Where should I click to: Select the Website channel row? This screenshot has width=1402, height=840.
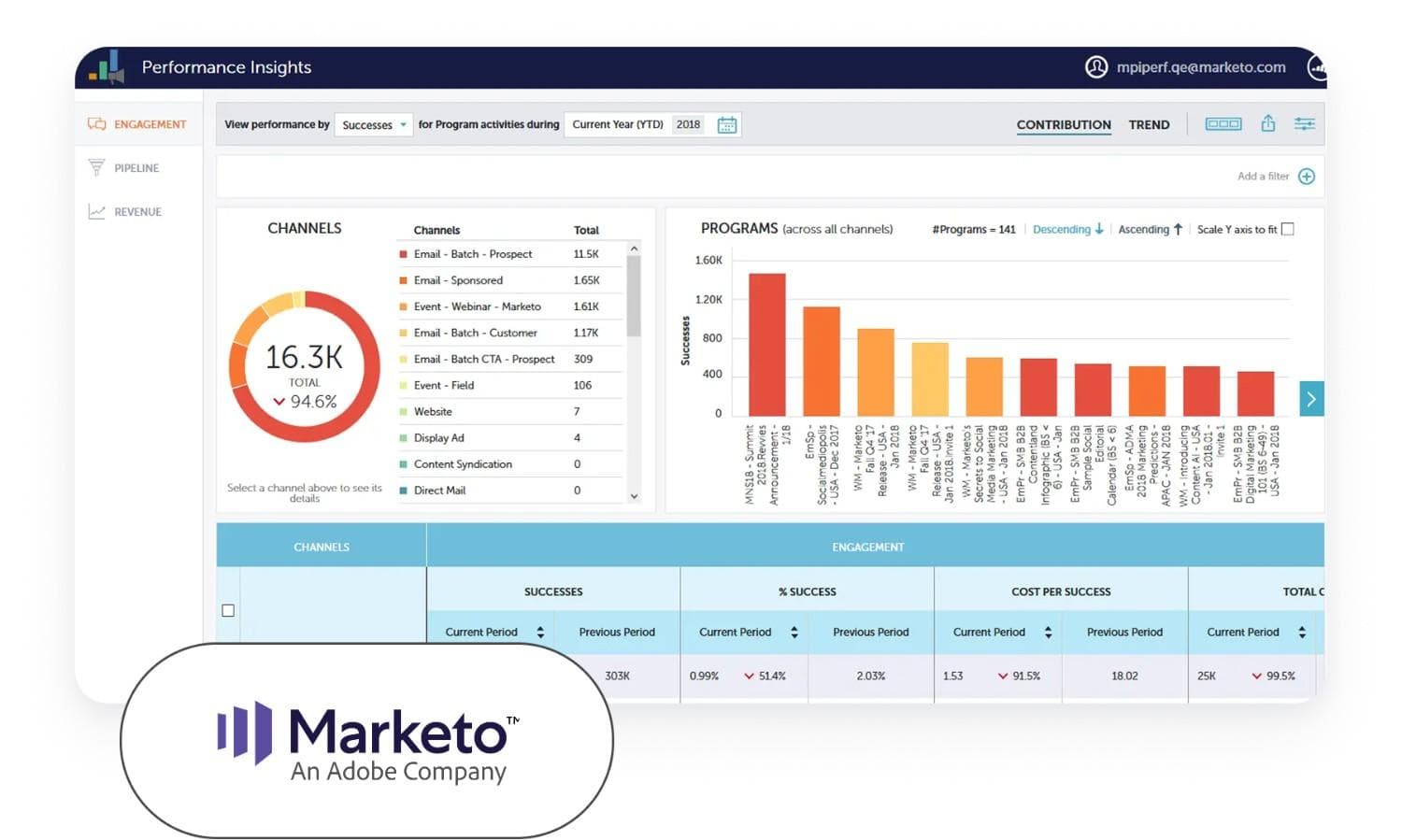click(x=510, y=411)
